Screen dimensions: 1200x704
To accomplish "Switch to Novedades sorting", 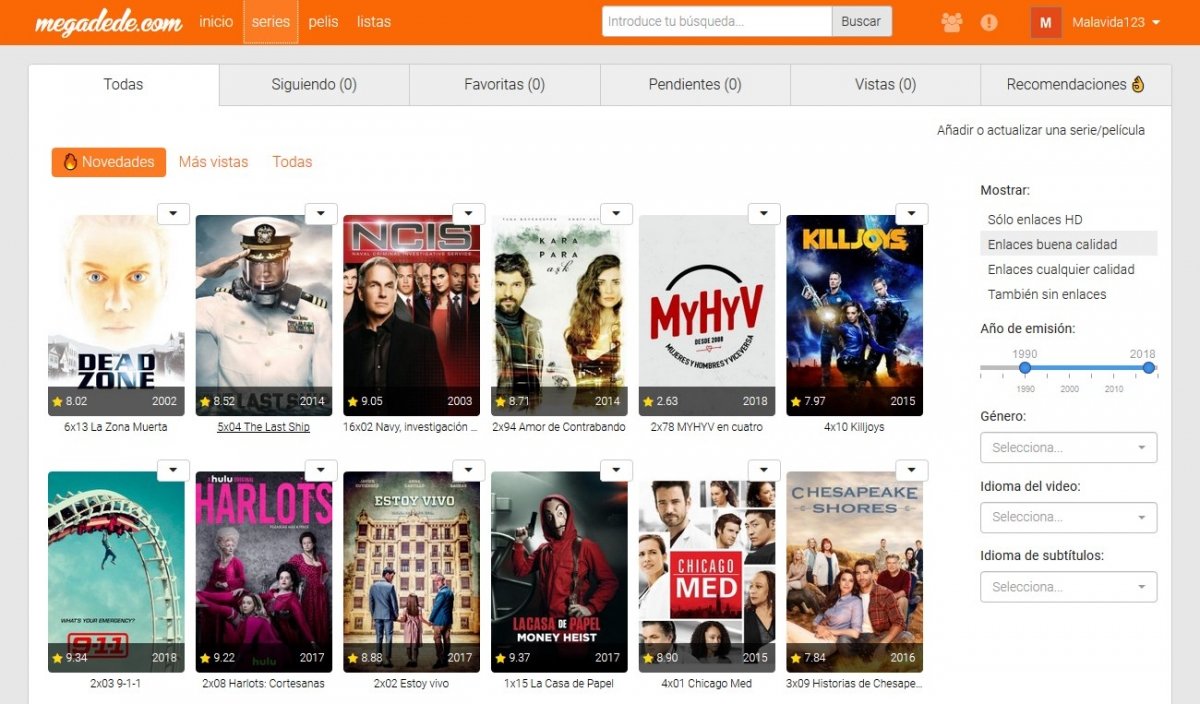I will pyautogui.click(x=109, y=162).
